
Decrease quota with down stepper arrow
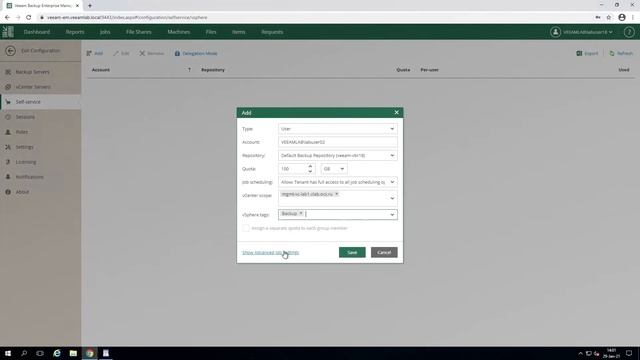point(310,171)
